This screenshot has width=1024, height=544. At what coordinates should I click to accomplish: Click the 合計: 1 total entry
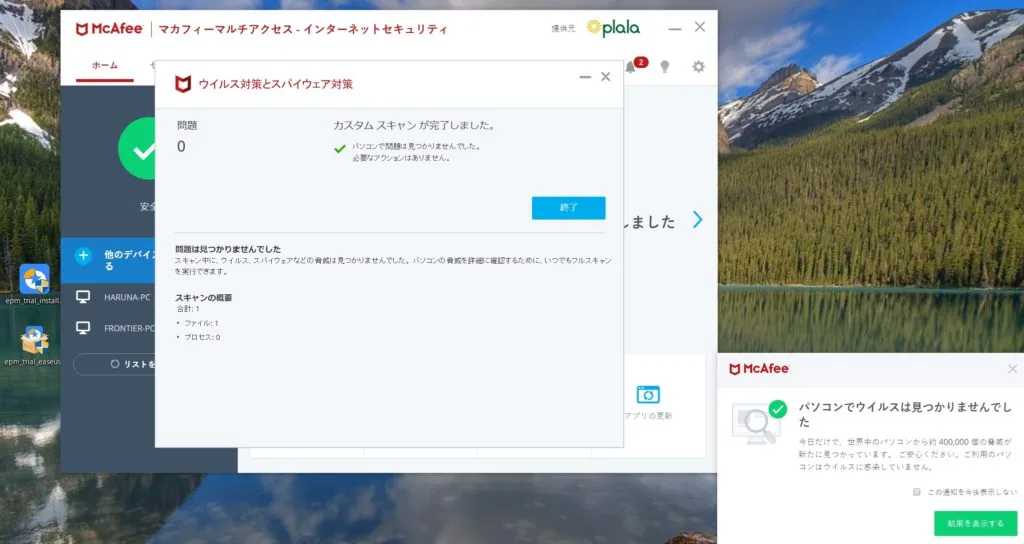188,309
